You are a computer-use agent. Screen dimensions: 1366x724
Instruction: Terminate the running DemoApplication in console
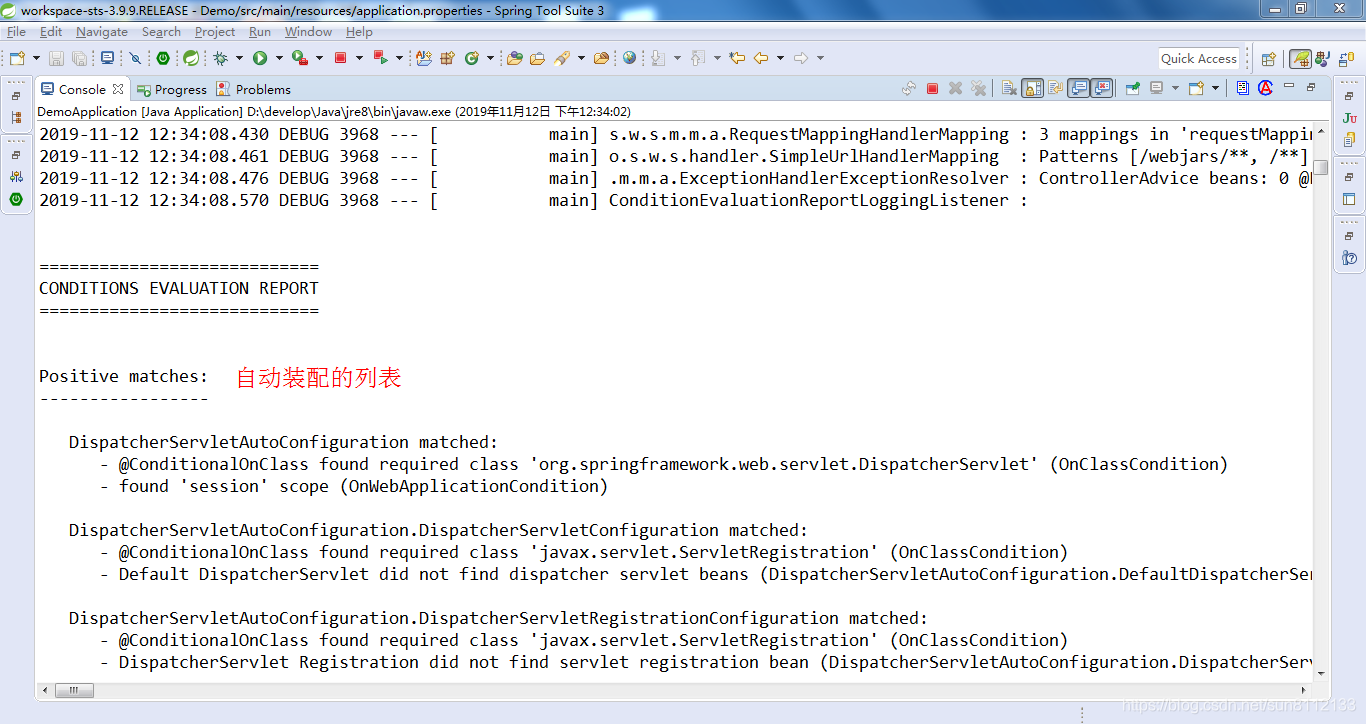click(x=932, y=88)
